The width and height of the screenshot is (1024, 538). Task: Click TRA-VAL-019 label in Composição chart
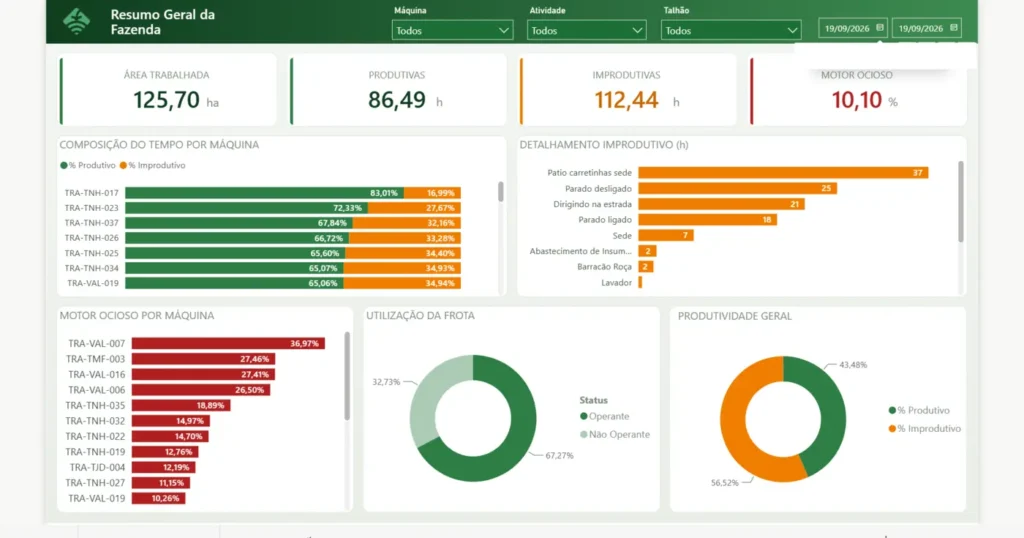pyautogui.click(x=93, y=283)
